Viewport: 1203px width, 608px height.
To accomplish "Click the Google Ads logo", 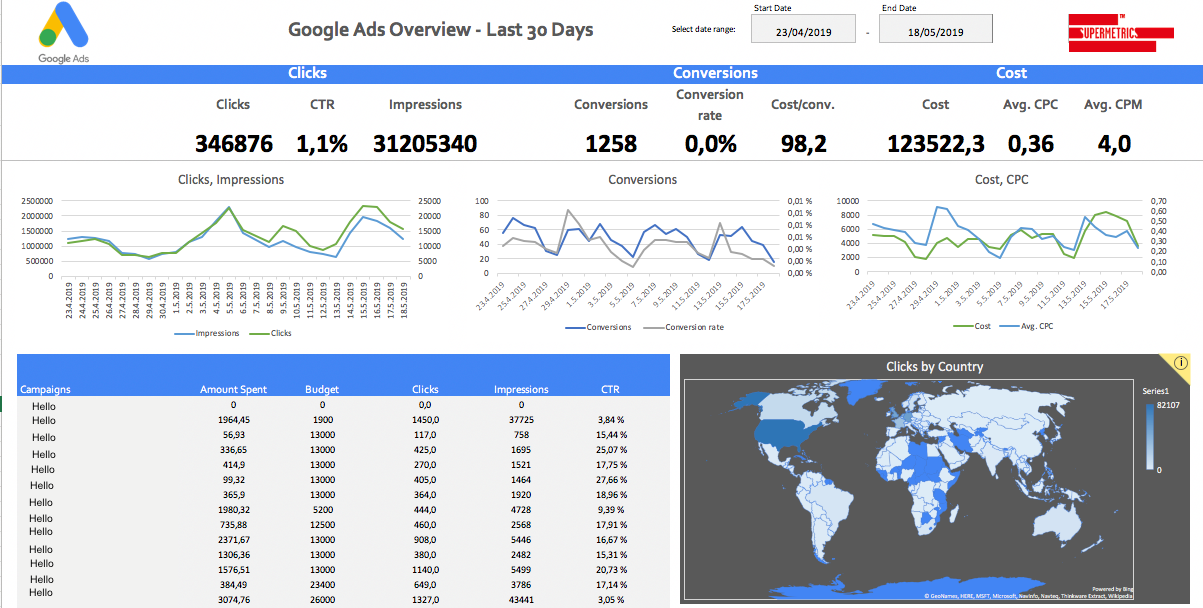I will coord(63,32).
